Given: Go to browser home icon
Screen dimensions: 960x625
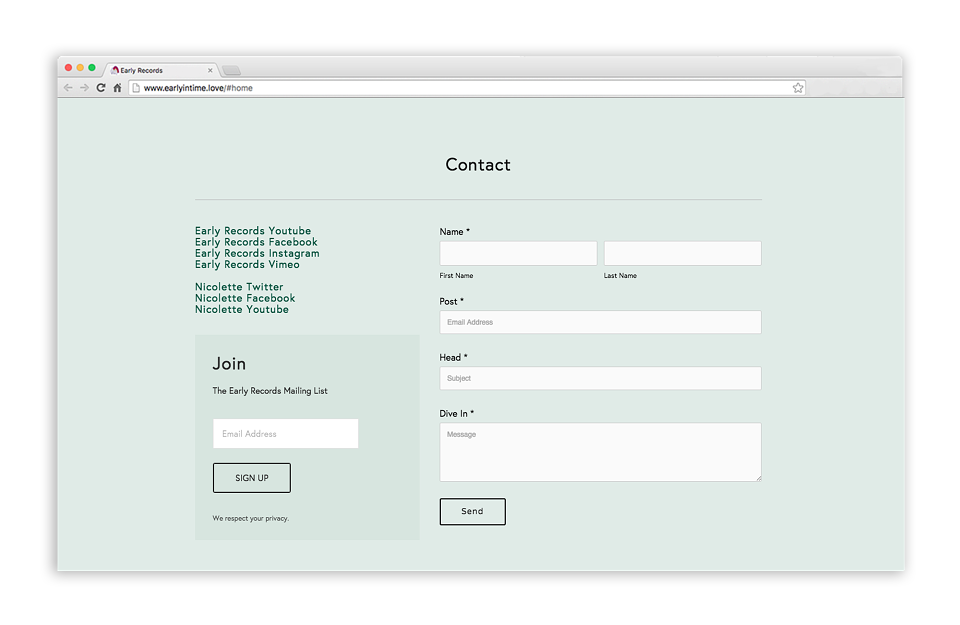Looking at the screenshot, I should click(x=118, y=88).
